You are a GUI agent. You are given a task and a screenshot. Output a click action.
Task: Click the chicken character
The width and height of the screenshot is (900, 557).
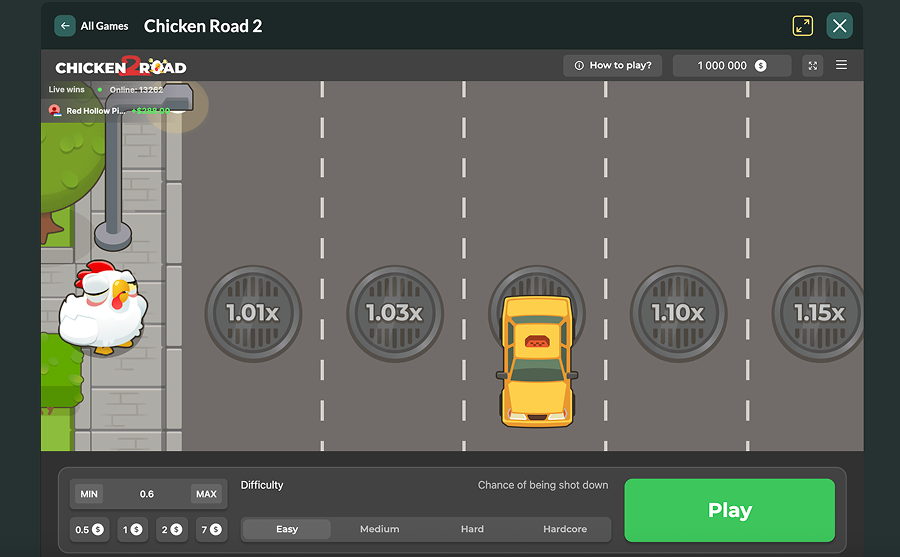103,307
